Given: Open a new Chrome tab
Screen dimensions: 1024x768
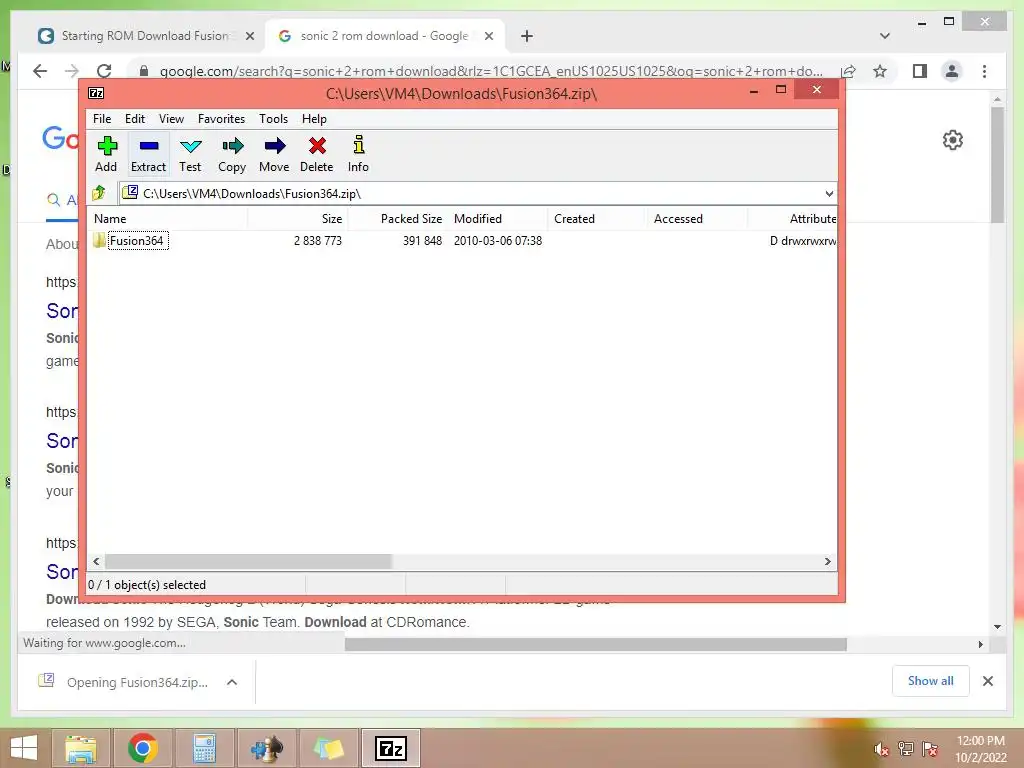Looking at the screenshot, I should [x=527, y=37].
